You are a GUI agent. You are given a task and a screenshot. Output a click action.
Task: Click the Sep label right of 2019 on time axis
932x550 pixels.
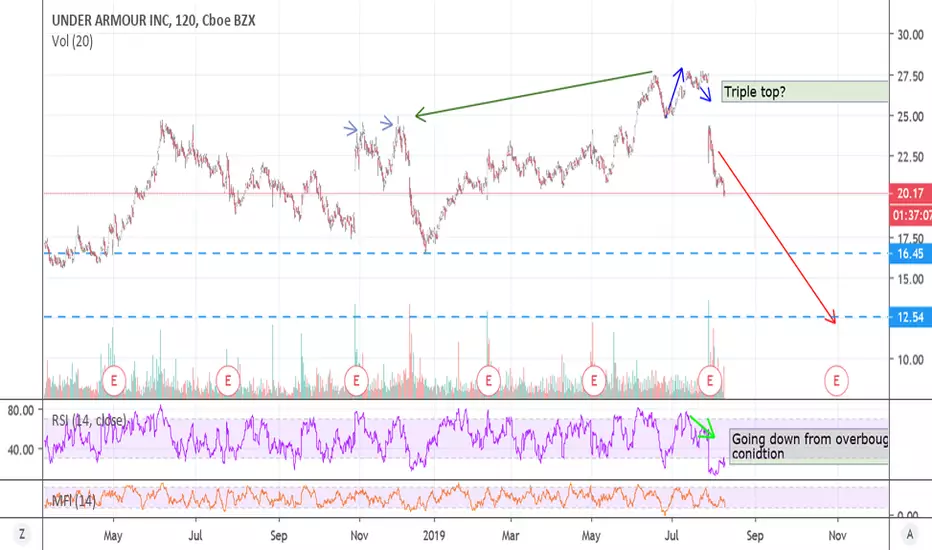[754, 536]
